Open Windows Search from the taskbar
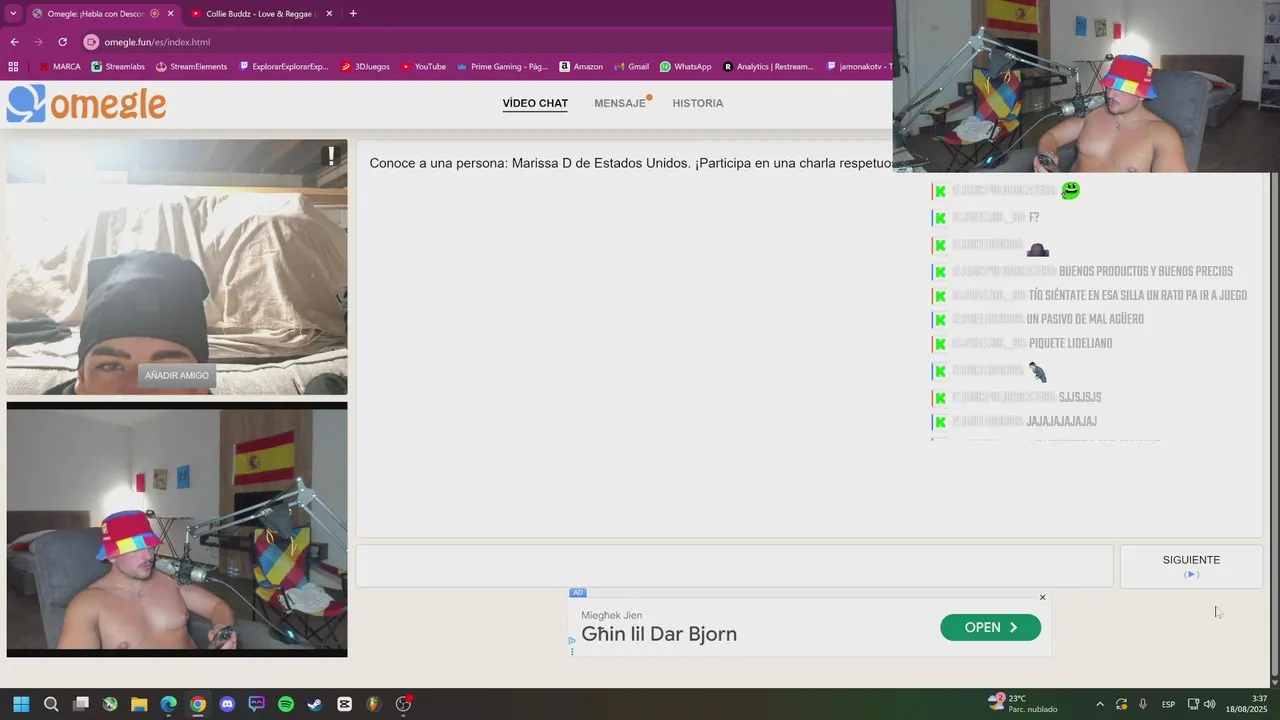This screenshot has width=1280, height=720. tap(51, 704)
